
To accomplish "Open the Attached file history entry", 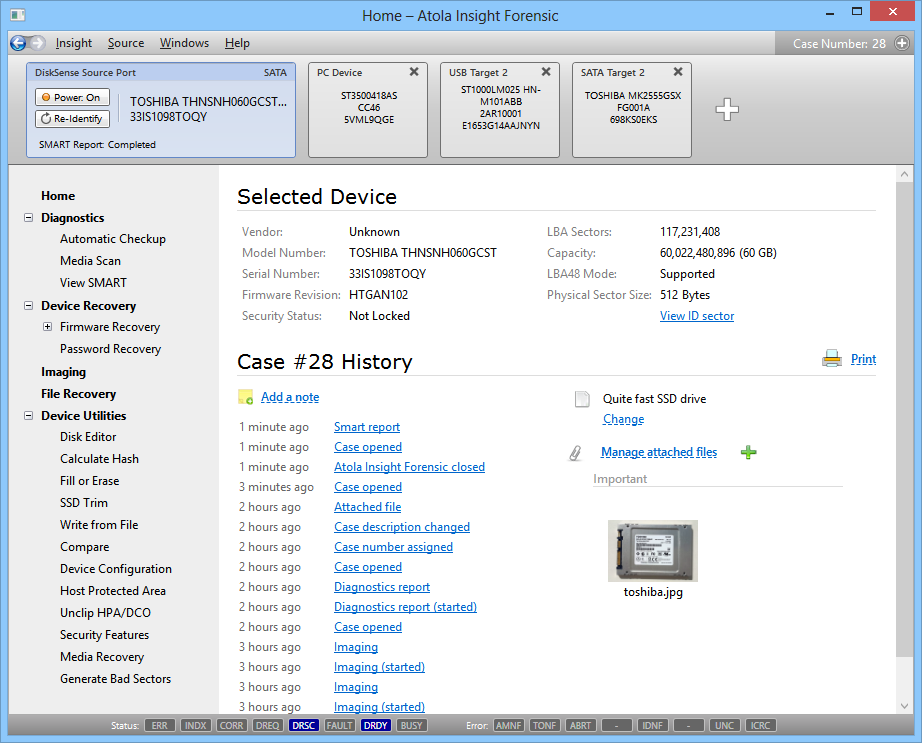I will click(x=368, y=507).
